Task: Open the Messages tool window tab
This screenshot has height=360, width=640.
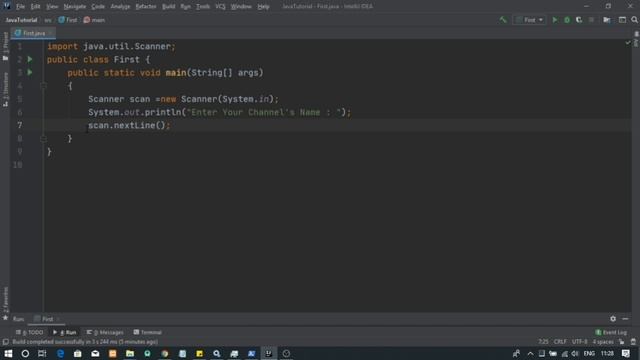Action: tap(105, 332)
